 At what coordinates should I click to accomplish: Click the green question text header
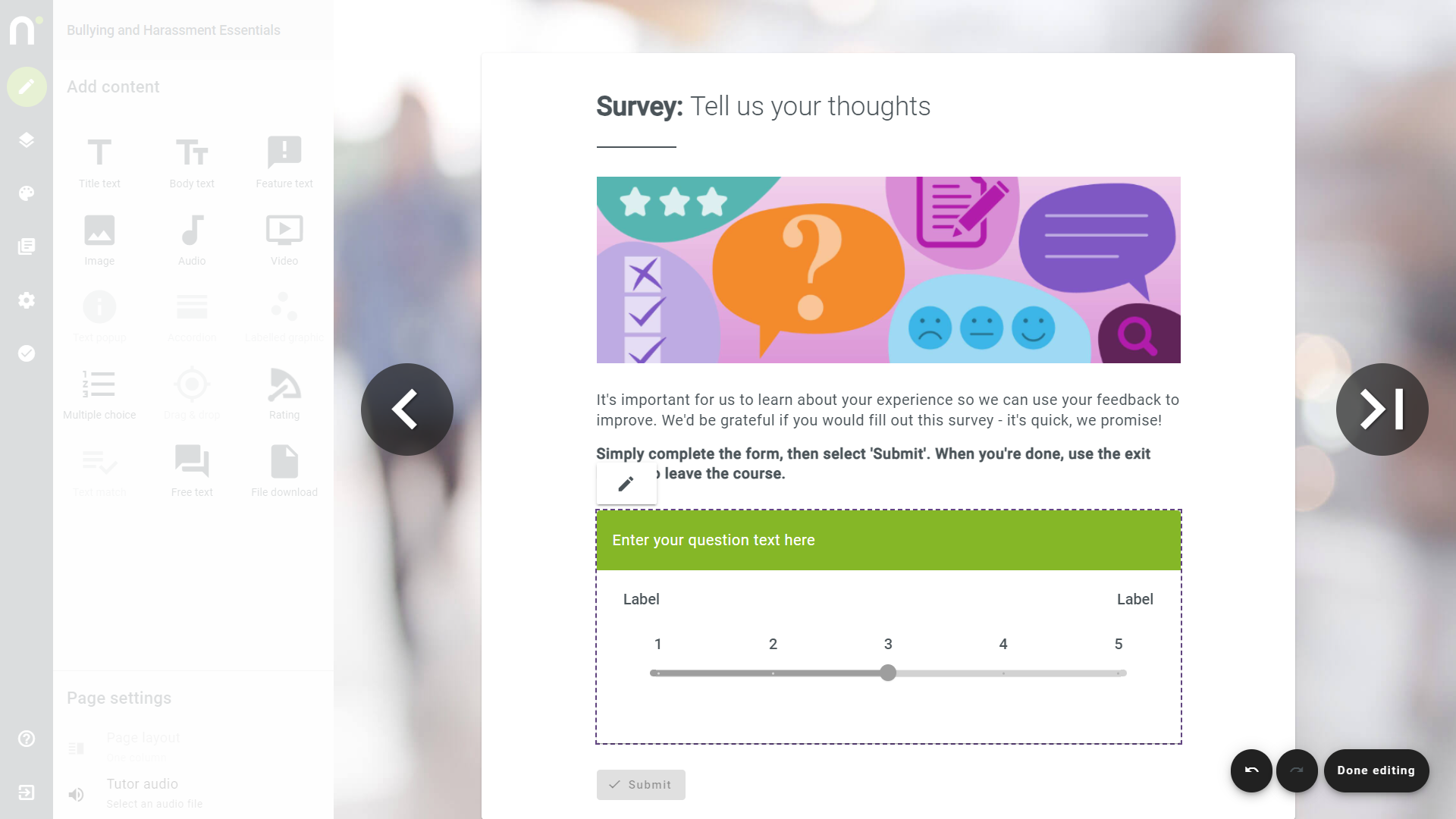pos(889,540)
